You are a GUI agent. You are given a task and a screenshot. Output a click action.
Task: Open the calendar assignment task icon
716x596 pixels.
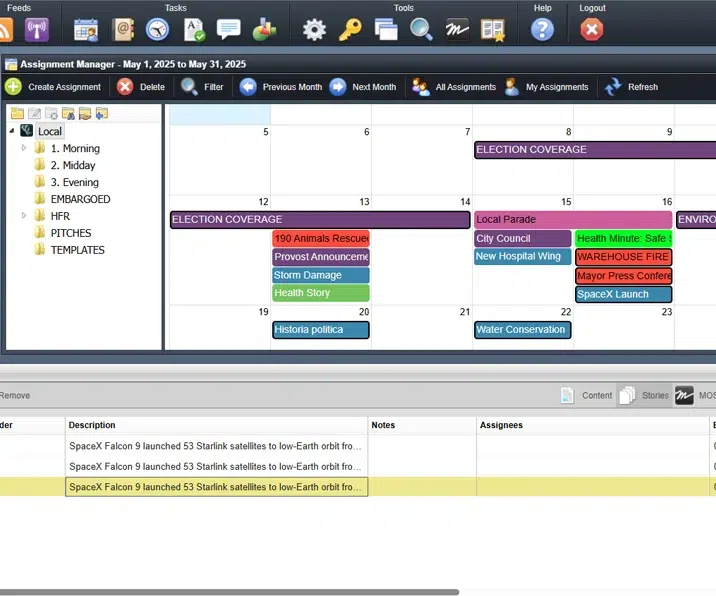(86, 30)
